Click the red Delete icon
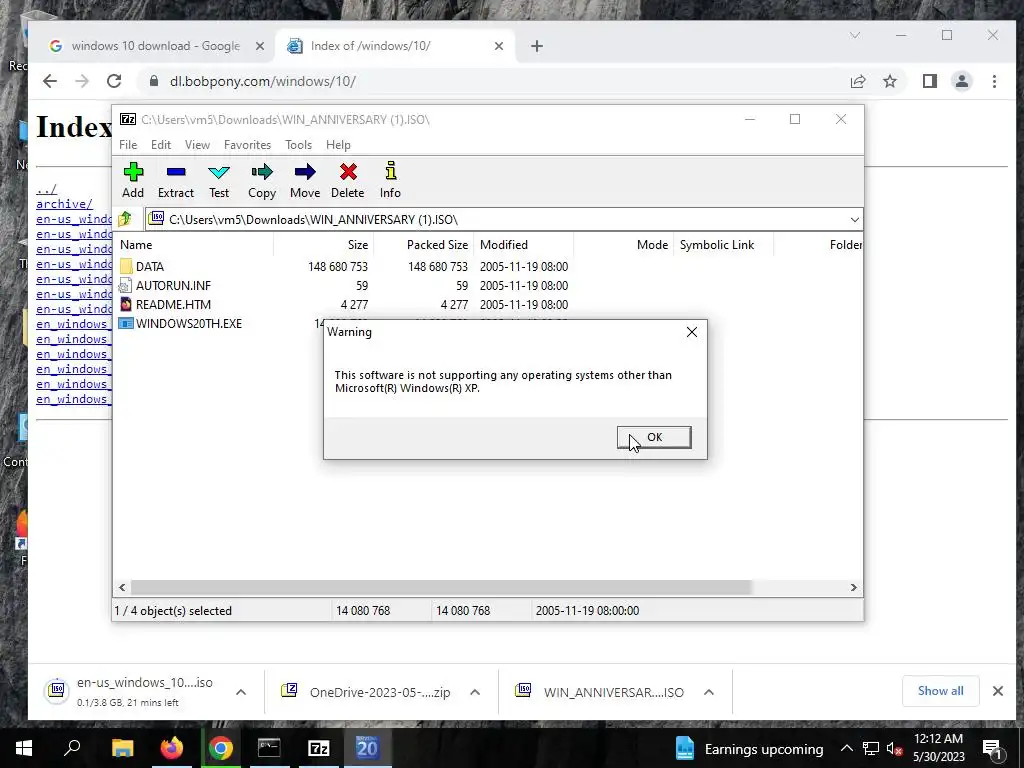This screenshot has height=768, width=1024. point(347,180)
